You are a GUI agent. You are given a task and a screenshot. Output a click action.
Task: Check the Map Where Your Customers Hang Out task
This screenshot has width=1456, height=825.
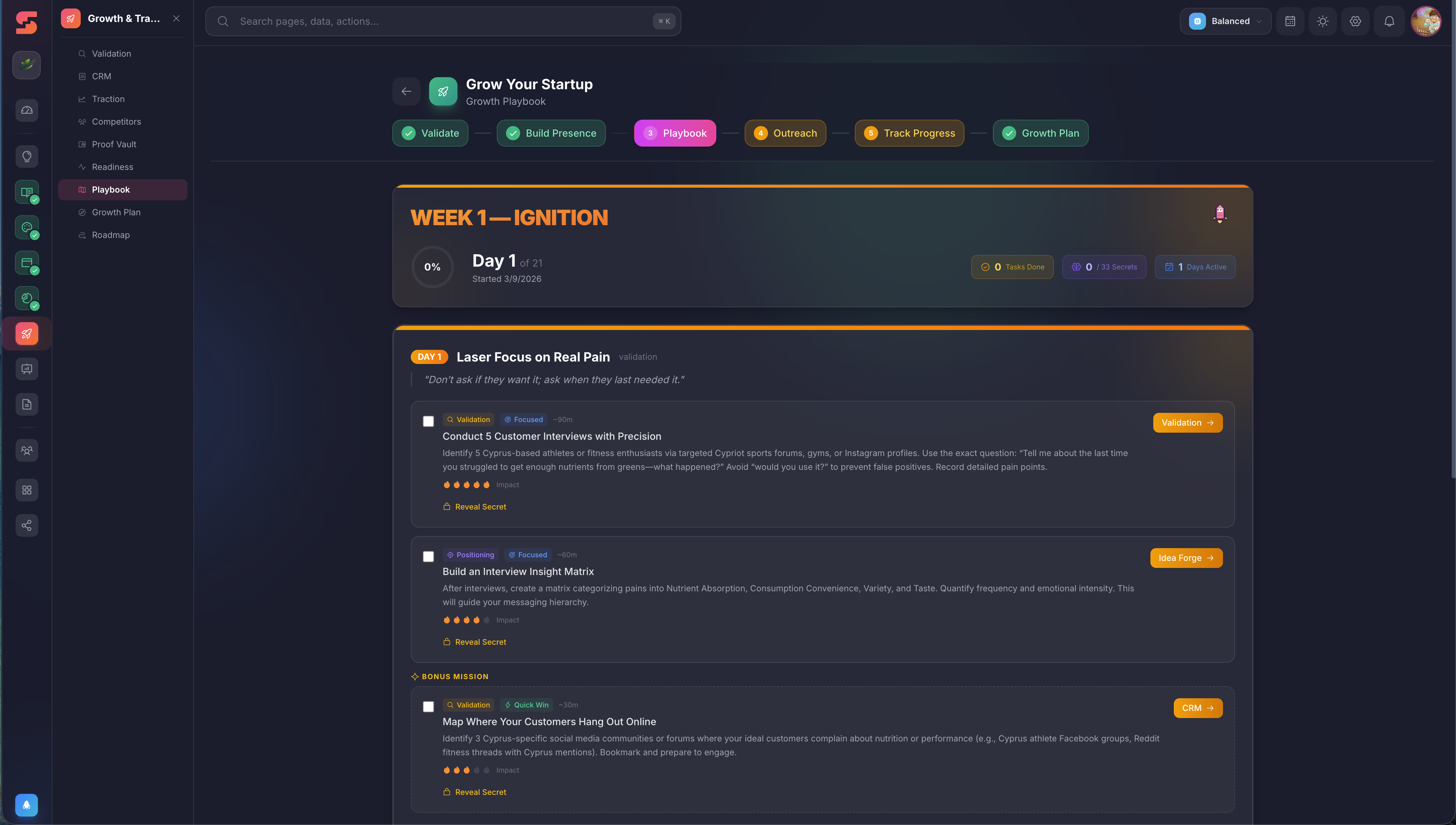point(428,707)
